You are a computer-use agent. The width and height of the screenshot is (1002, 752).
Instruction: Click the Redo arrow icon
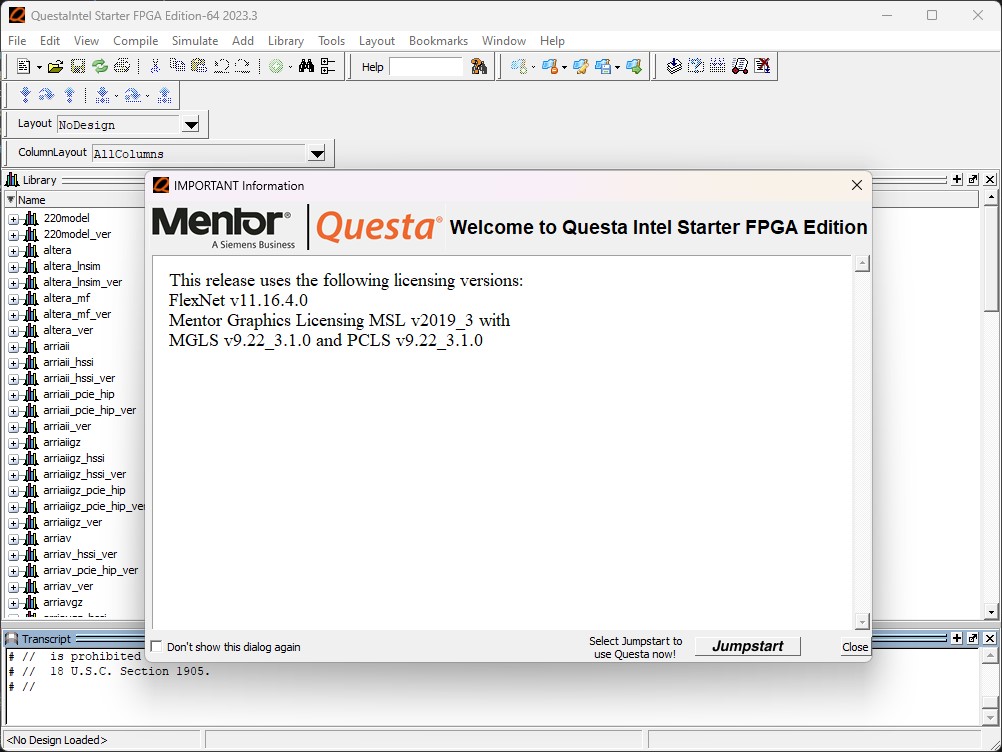[242, 66]
